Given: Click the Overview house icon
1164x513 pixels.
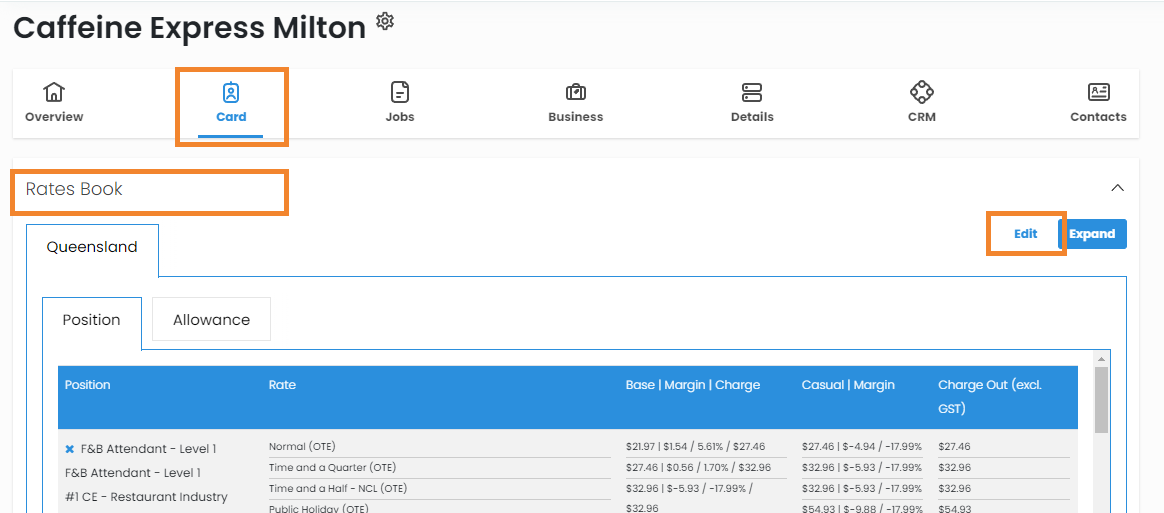Looking at the screenshot, I should pos(54,92).
